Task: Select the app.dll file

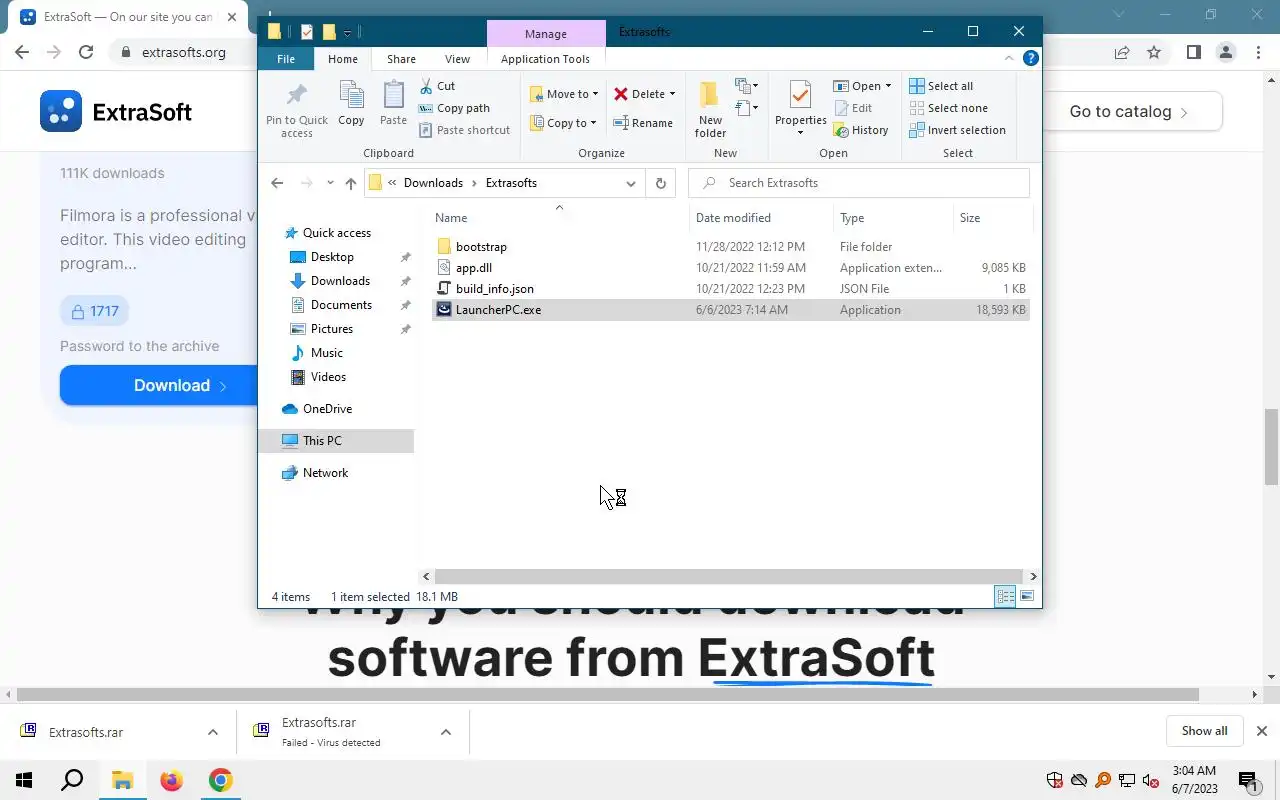Action: click(x=473, y=268)
